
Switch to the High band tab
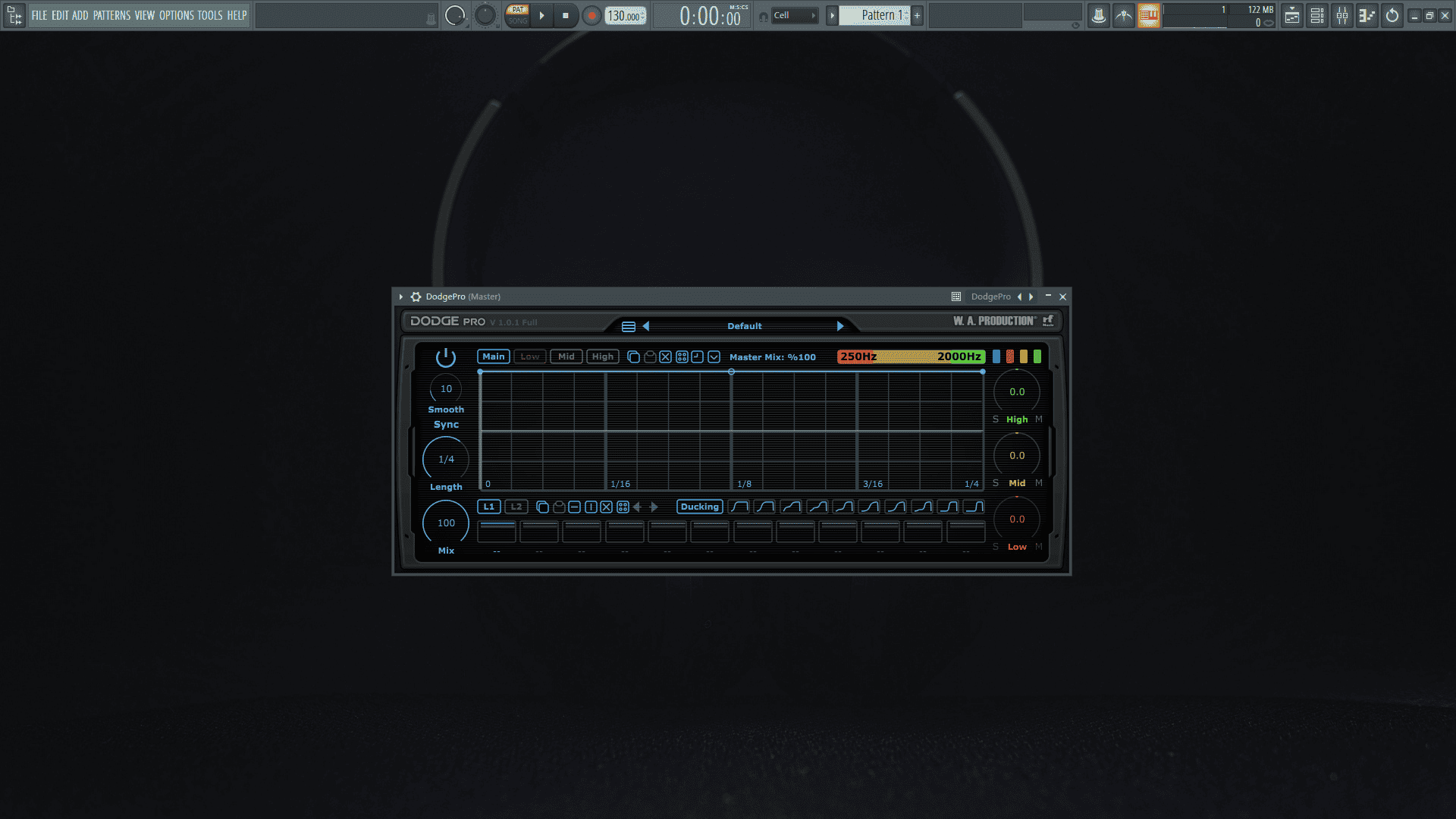603,356
